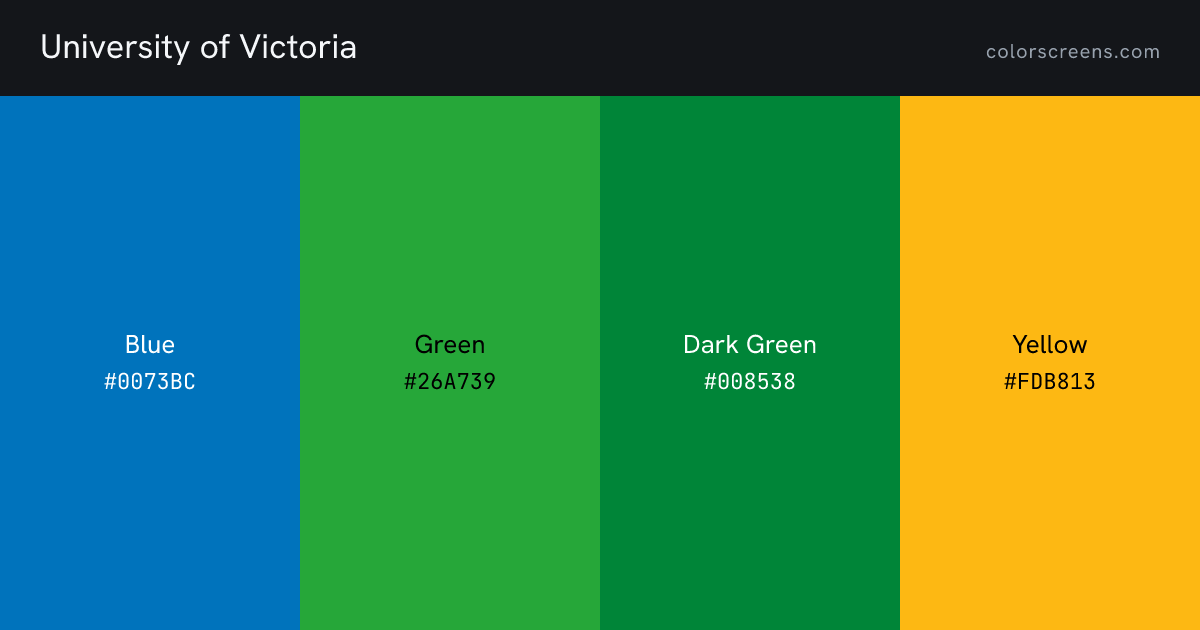1200x630 pixels.
Task: Select the Dark Green color label
Action: tap(750, 345)
